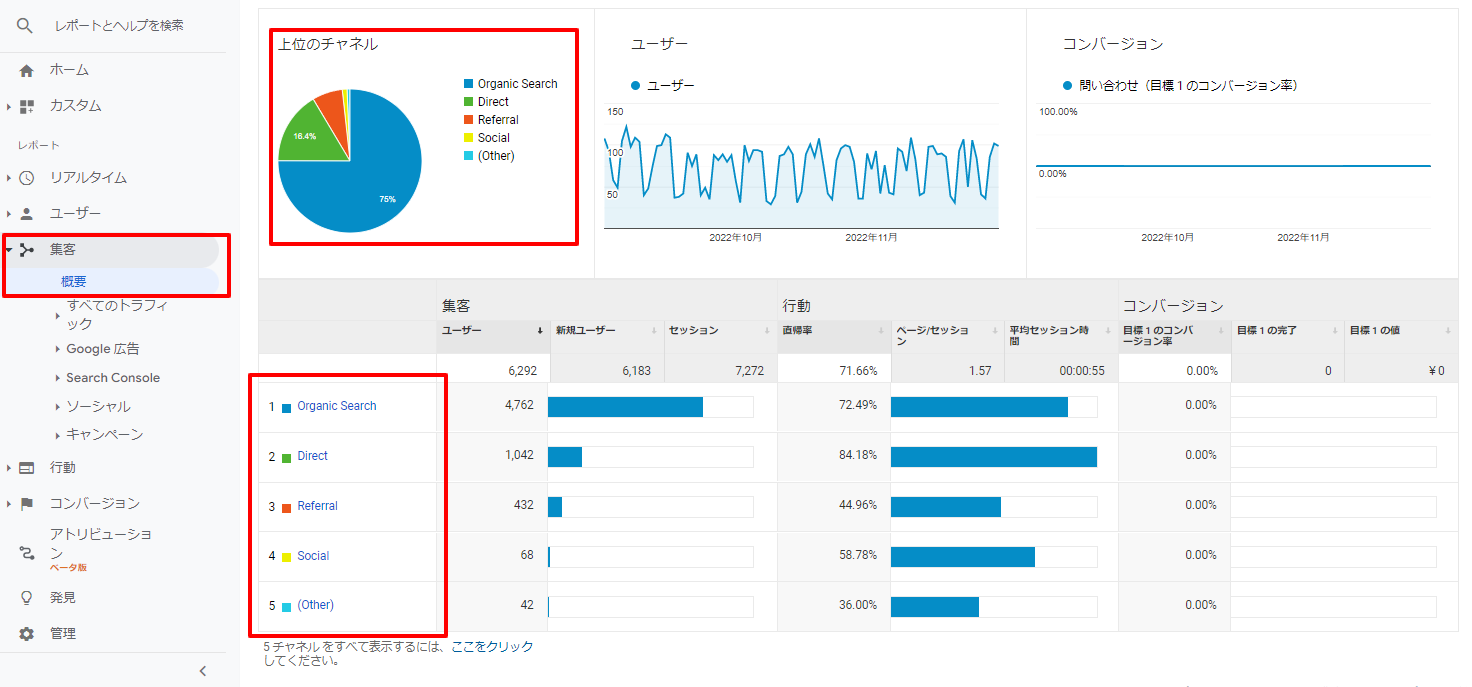Click the sort arrow on セッション column
Screen dimensions: 1472x687
coord(766,331)
